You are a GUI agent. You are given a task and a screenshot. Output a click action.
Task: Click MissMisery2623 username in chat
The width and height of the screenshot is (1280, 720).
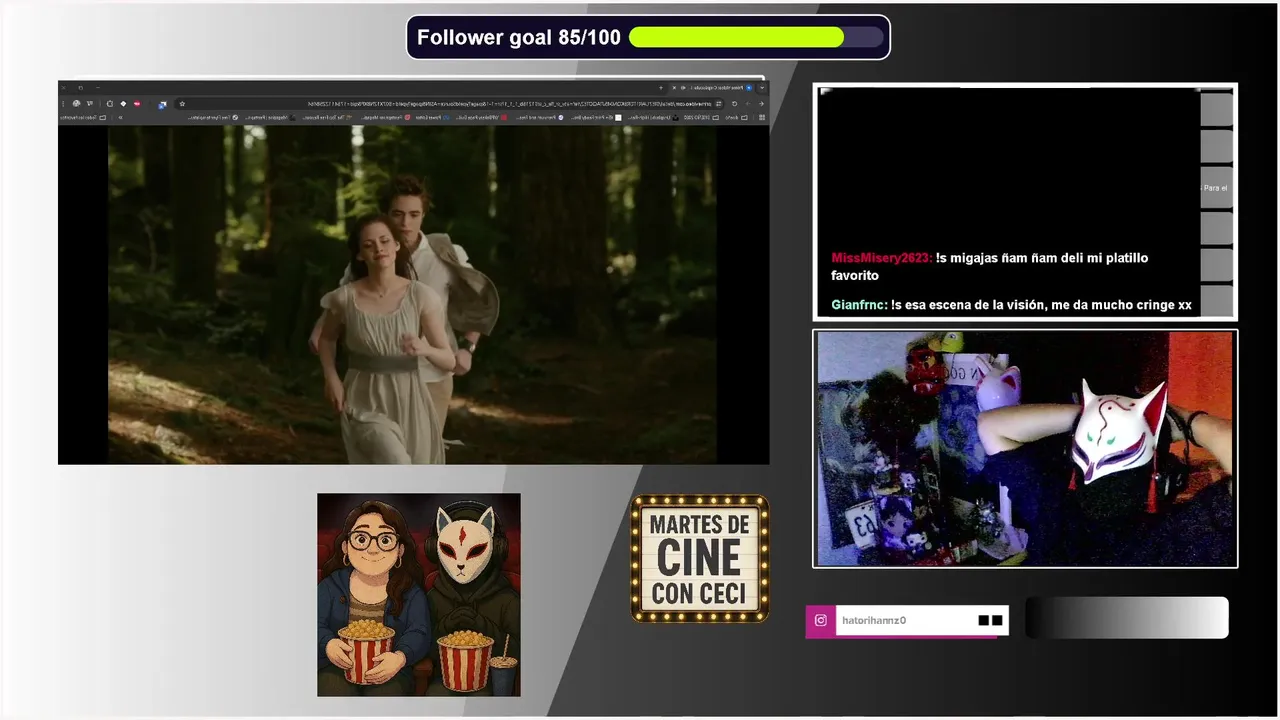pos(881,258)
